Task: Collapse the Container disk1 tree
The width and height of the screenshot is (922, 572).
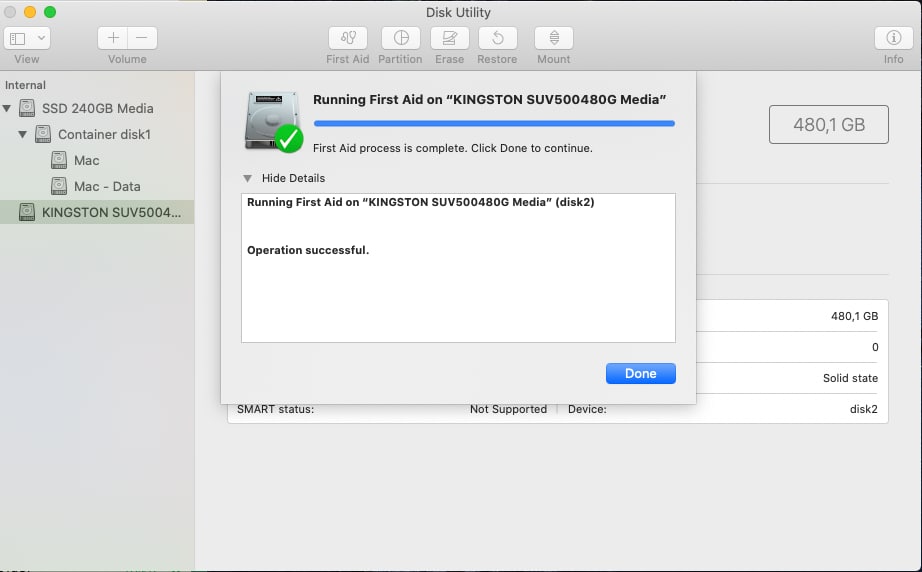Action: click(22, 134)
